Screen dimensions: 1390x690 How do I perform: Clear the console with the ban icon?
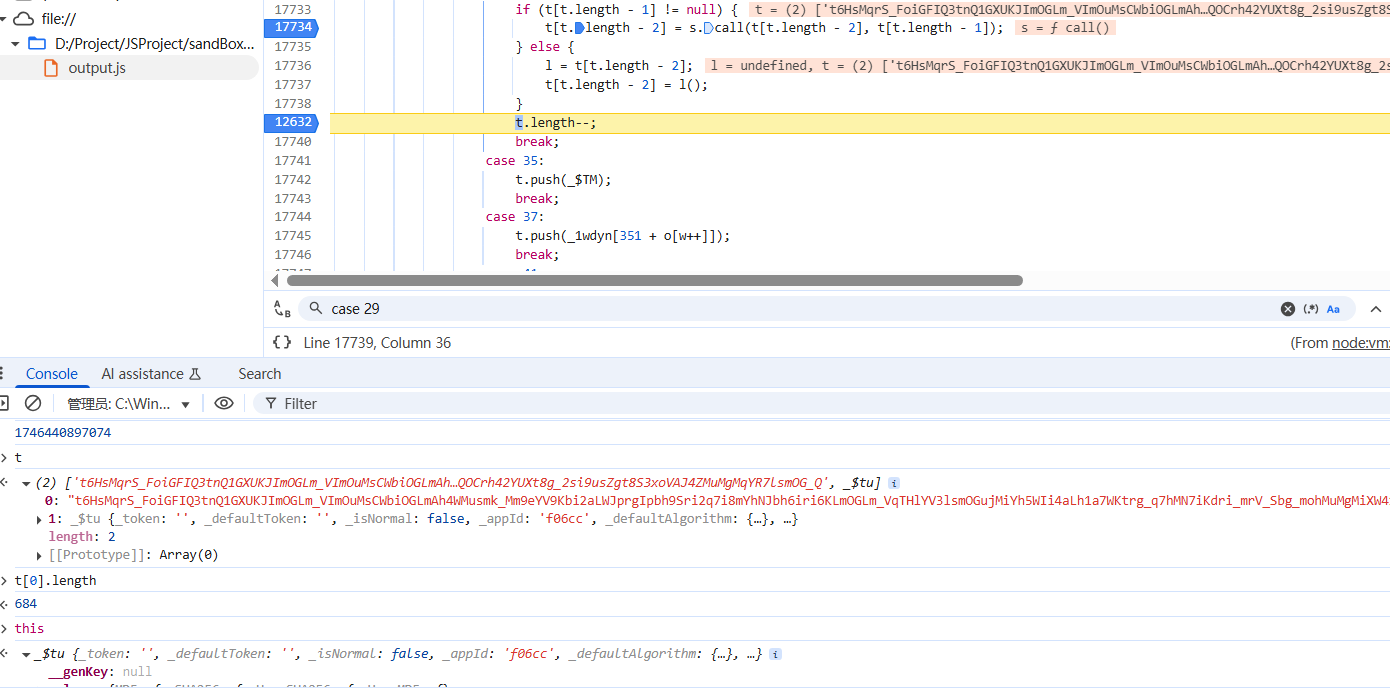click(33, 403)
